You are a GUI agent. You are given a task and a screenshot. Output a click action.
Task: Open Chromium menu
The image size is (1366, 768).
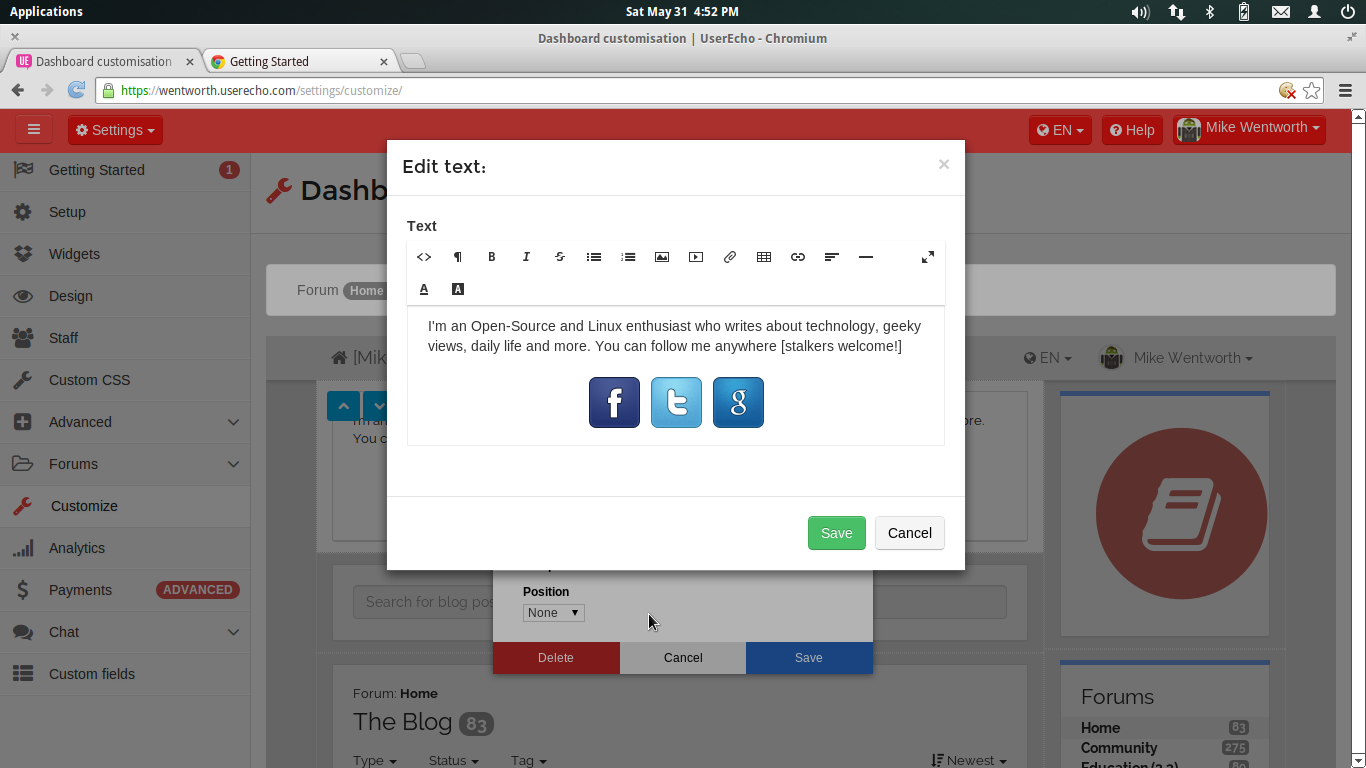(x=1345, y=90)
